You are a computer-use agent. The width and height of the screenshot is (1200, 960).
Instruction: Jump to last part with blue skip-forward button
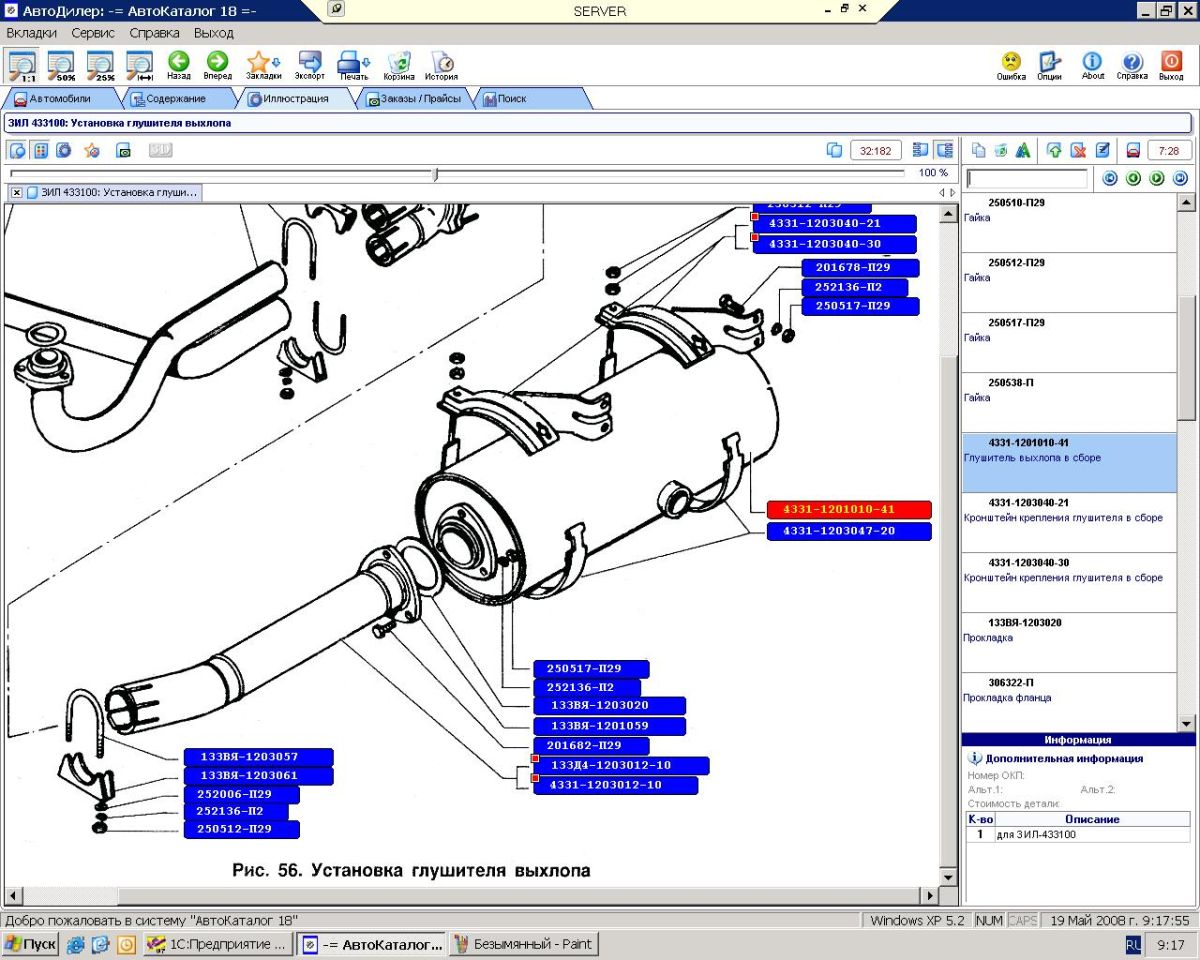1180,178
